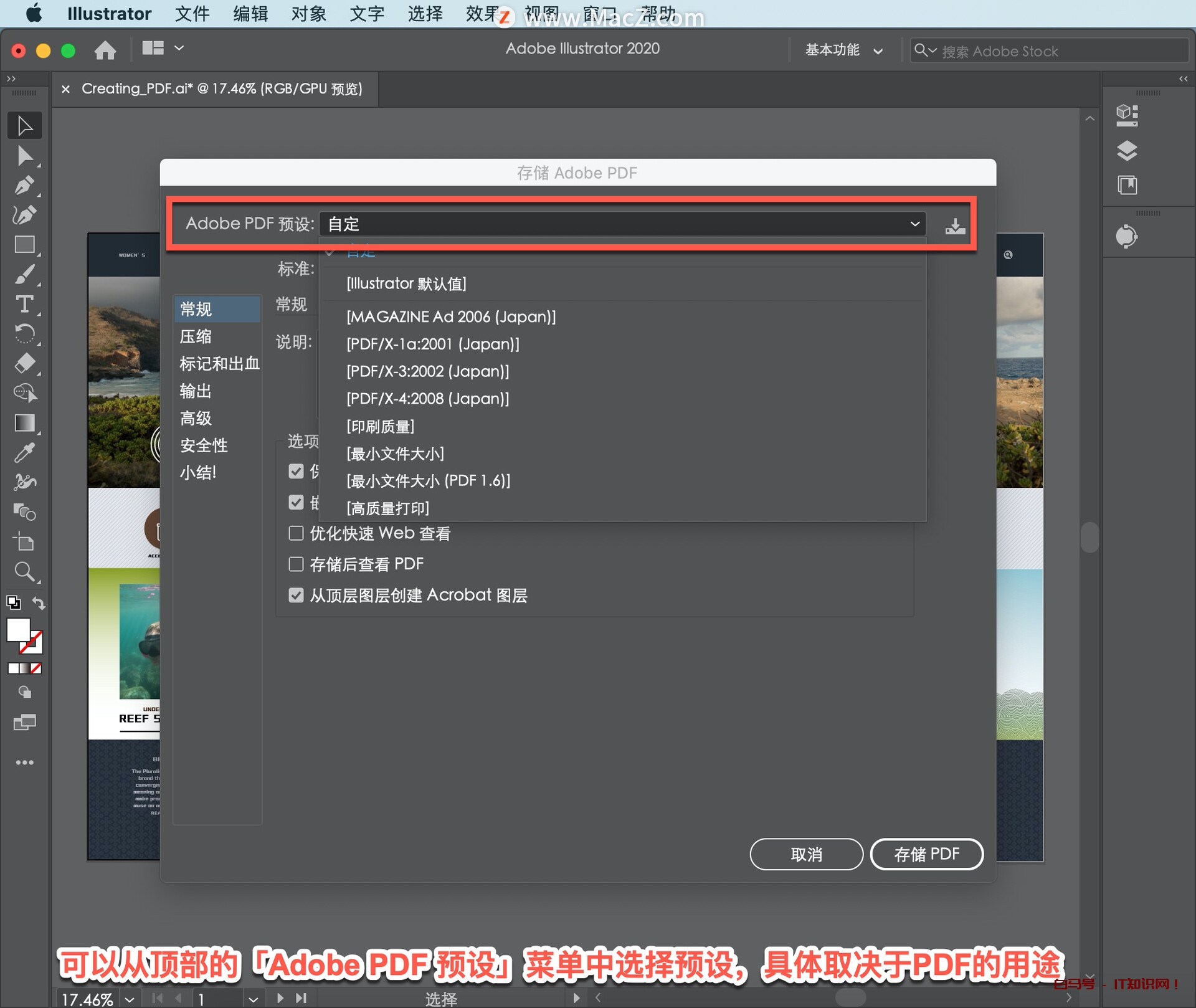Select the Gradient tool

click(x=25, y=422)
